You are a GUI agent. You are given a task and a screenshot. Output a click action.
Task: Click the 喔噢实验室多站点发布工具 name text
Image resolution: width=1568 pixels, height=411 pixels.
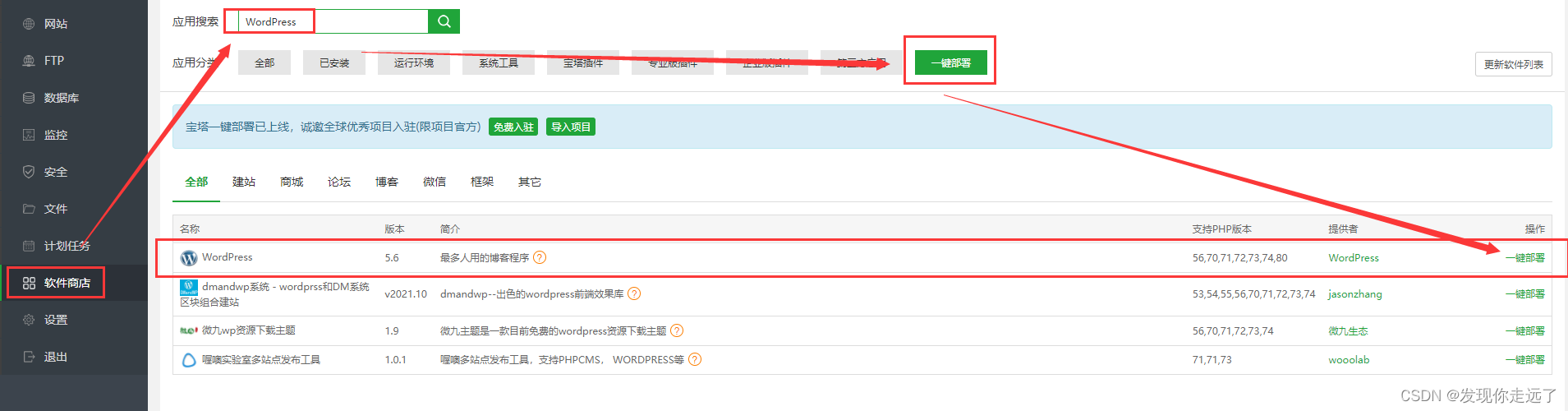pyautogui.click(x=261, y=359)
